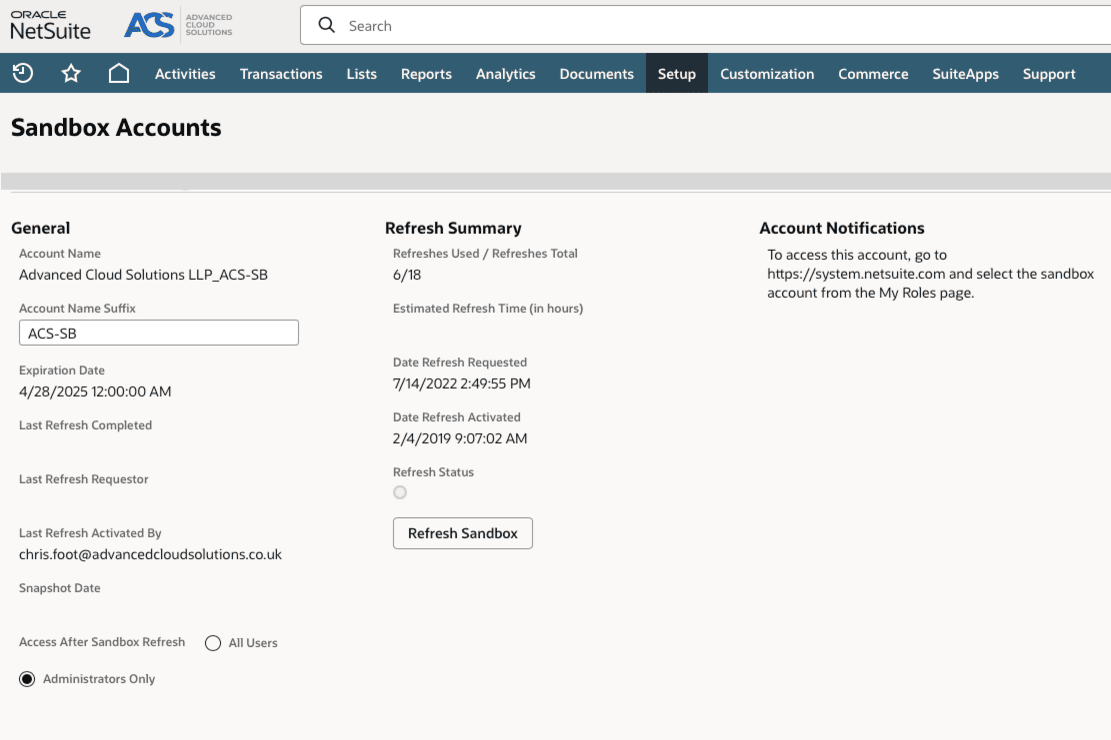Open the Reports menu

coord(426,74)
